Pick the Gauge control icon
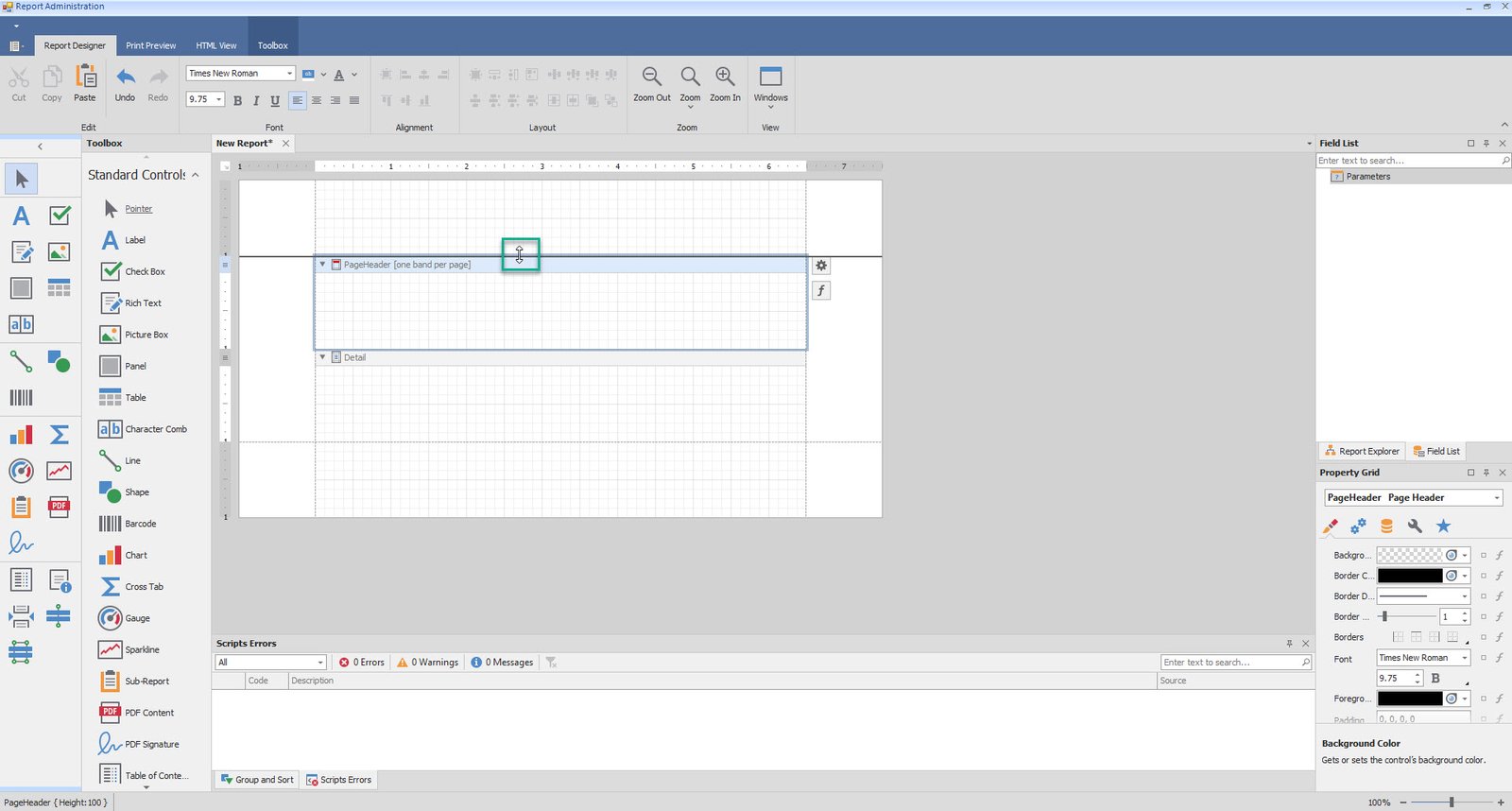 click(x=111, y=618)
